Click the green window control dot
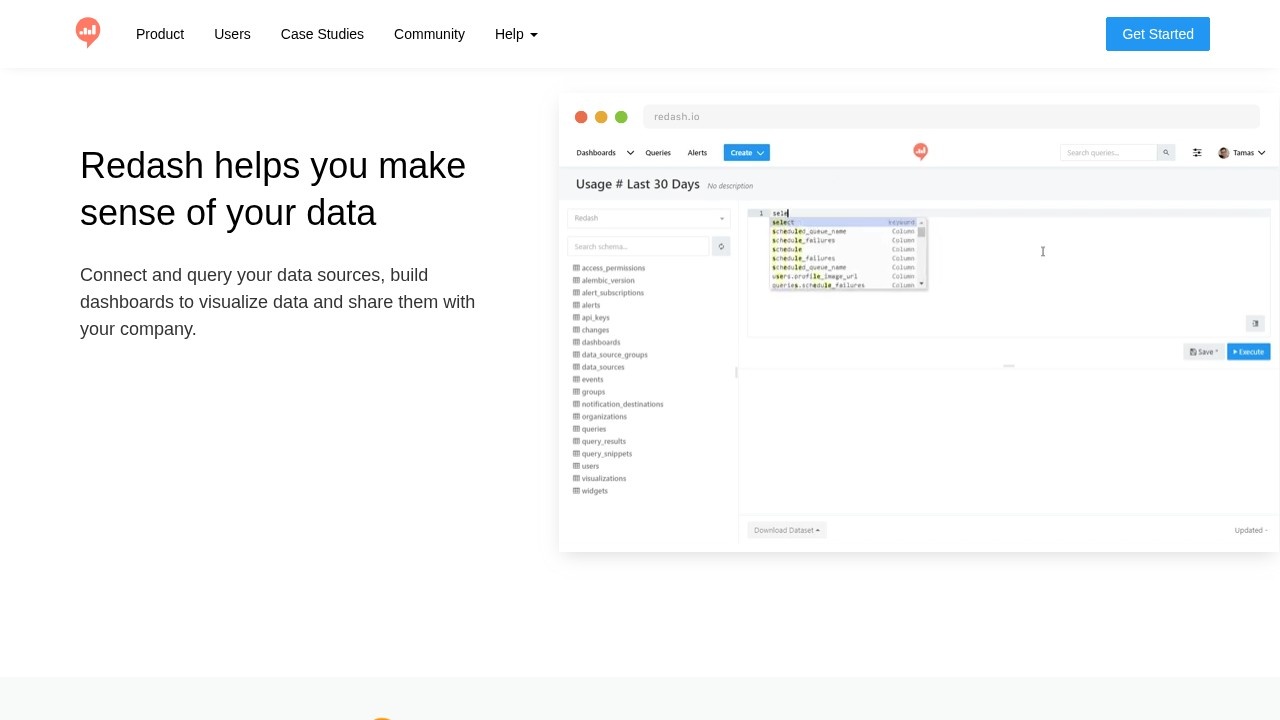The width and height of the screenshot is (1280, 720). [x=621, y=117]
